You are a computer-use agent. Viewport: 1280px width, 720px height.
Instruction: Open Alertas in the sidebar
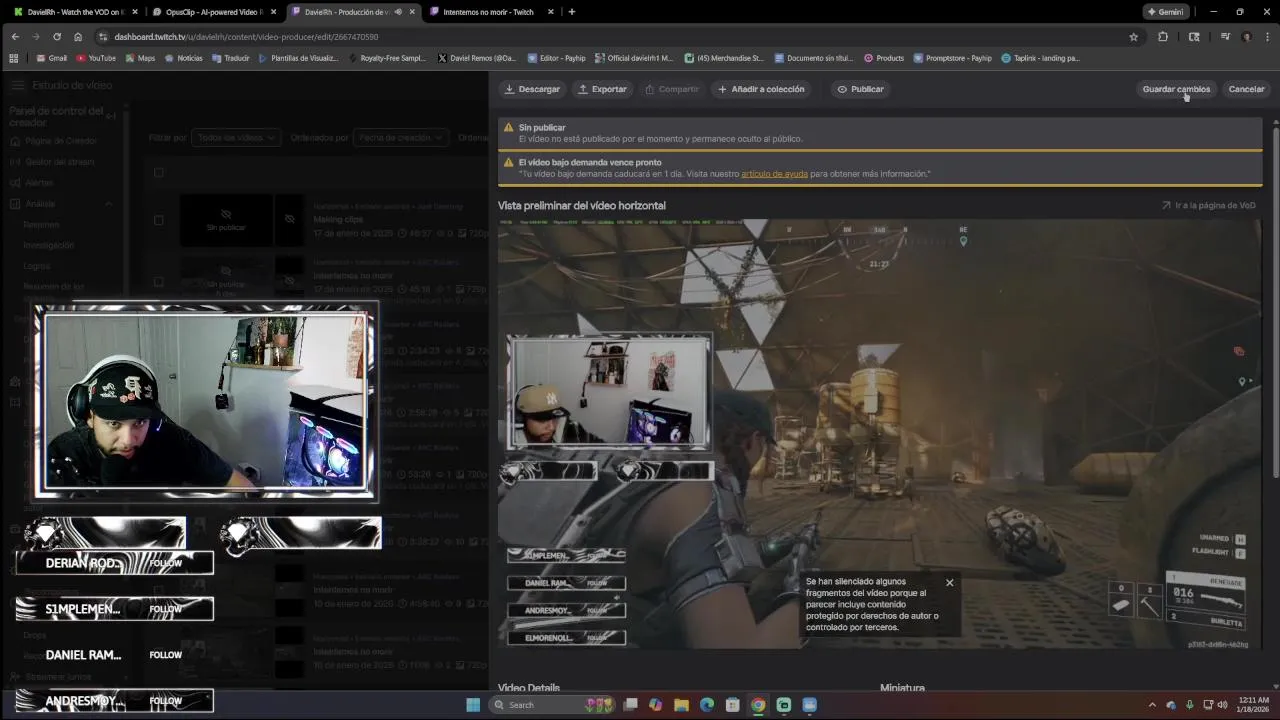coord(39,183)
